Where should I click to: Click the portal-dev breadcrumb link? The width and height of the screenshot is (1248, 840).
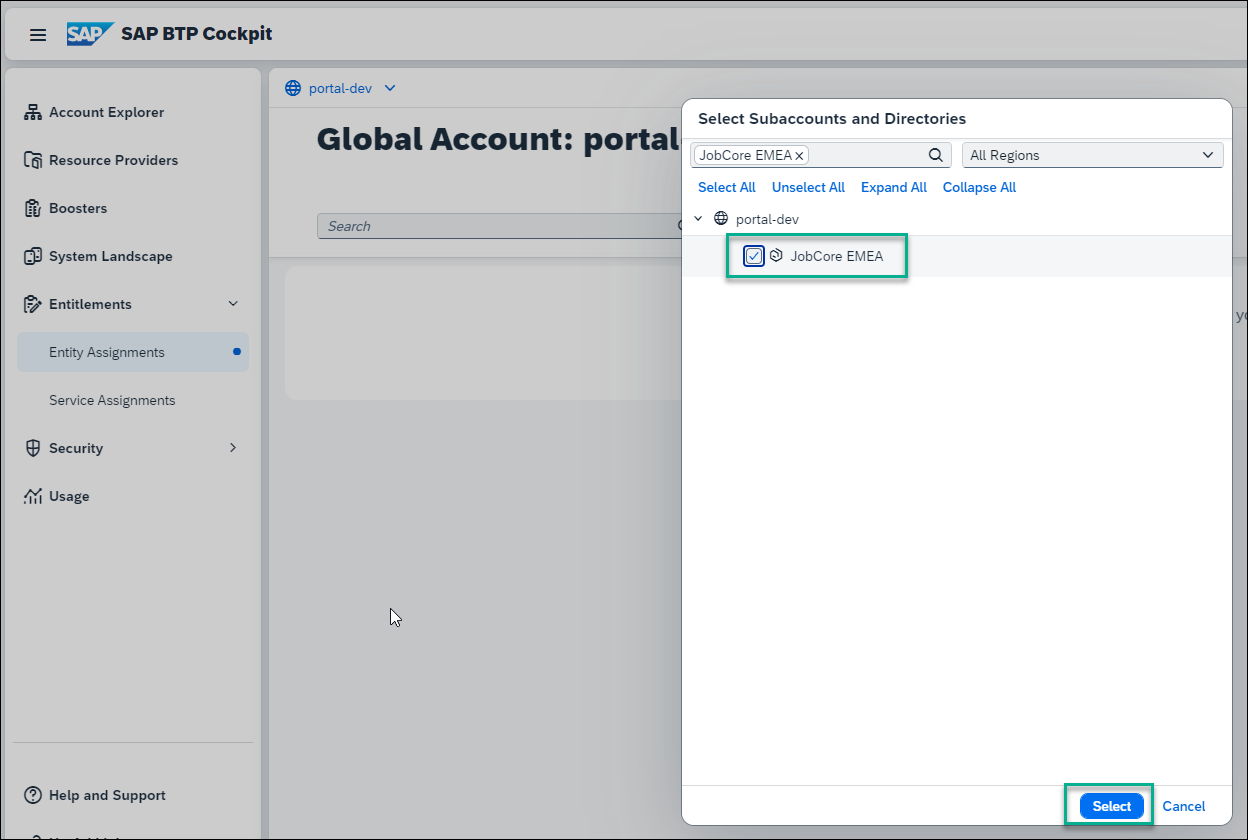click(340, 88)
